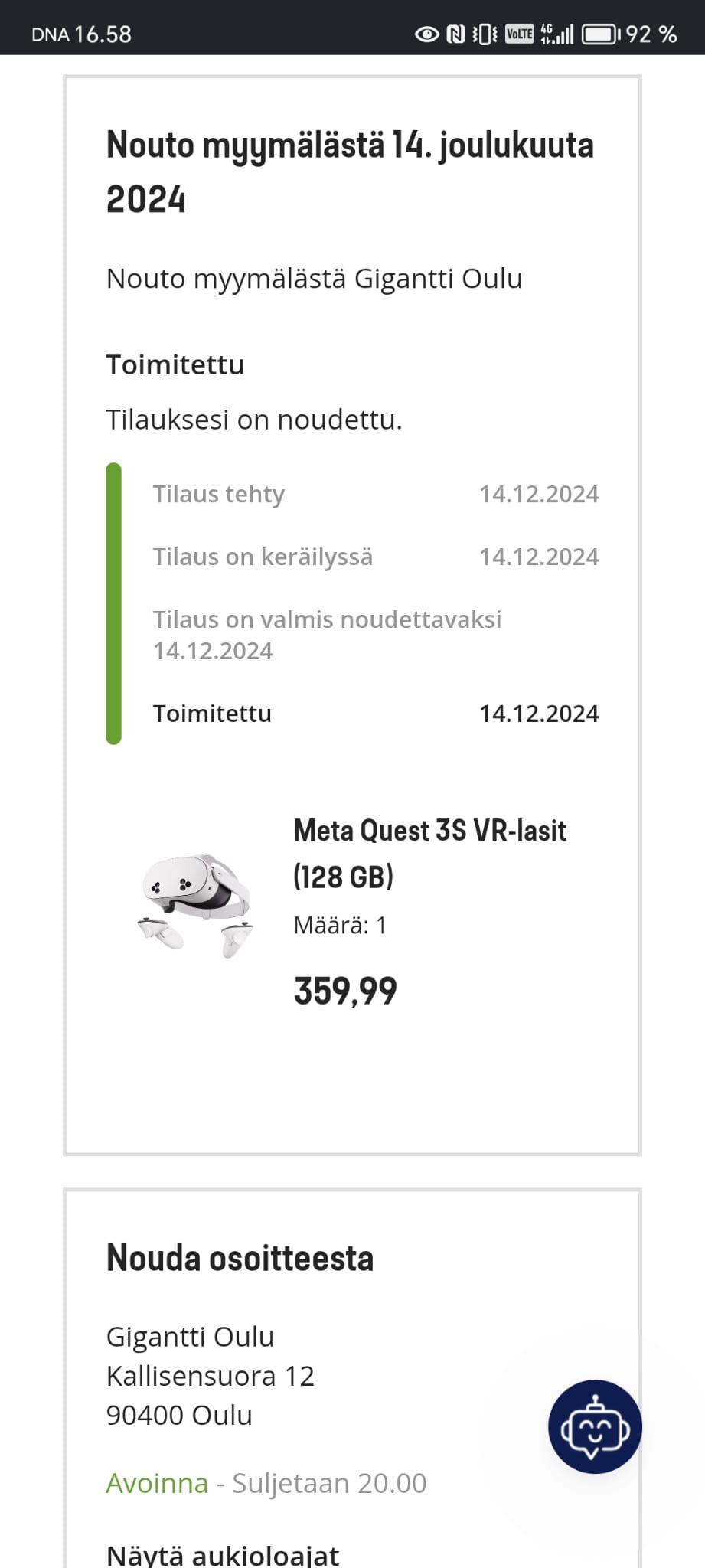This screenshot has height=1568, width=705.
Task: Tap the Nouda osoitteesta heading
Action: pyautogui.click(x=240, y=1258)
